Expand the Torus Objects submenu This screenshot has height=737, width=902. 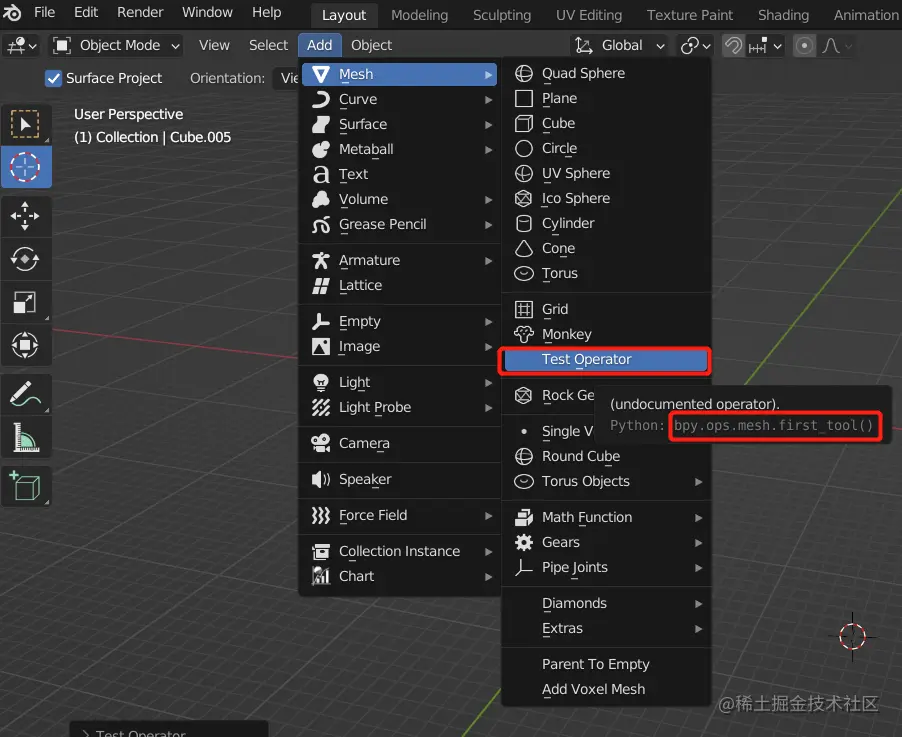(x=606, y=481)
